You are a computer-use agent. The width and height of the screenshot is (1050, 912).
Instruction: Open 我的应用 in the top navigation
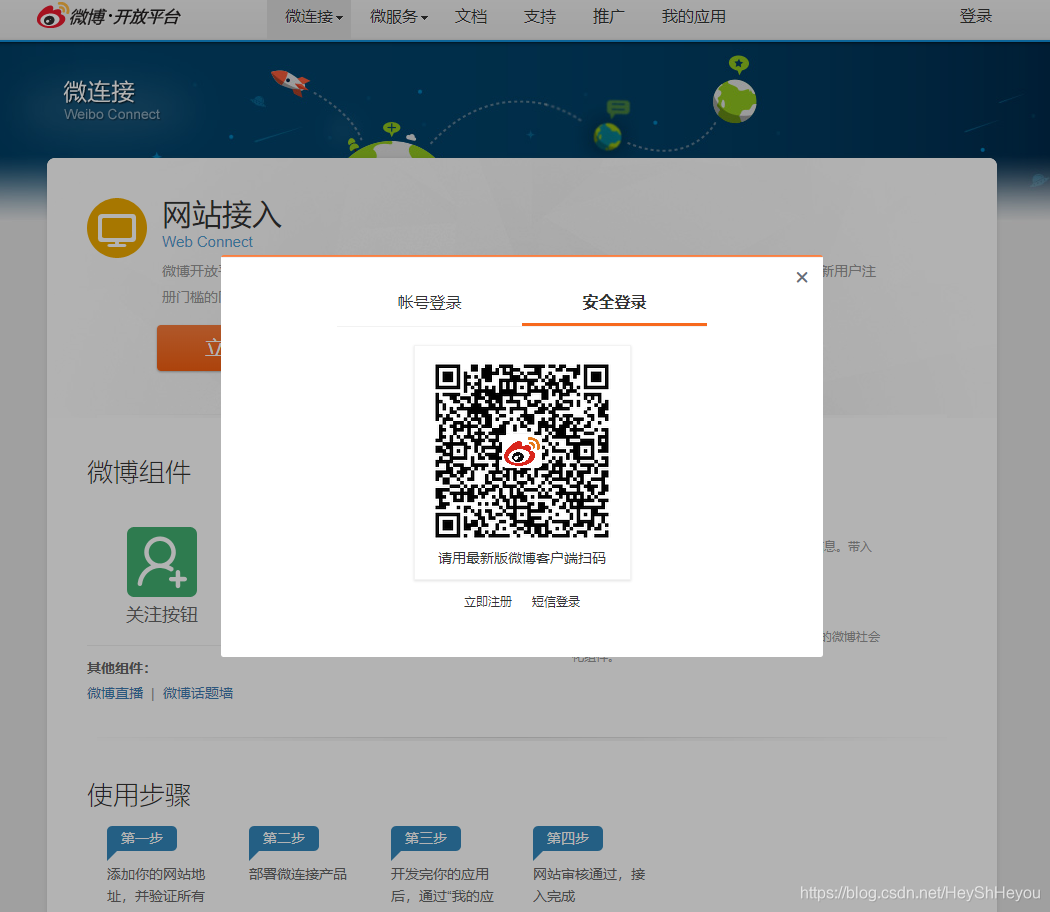click(694, 17)
